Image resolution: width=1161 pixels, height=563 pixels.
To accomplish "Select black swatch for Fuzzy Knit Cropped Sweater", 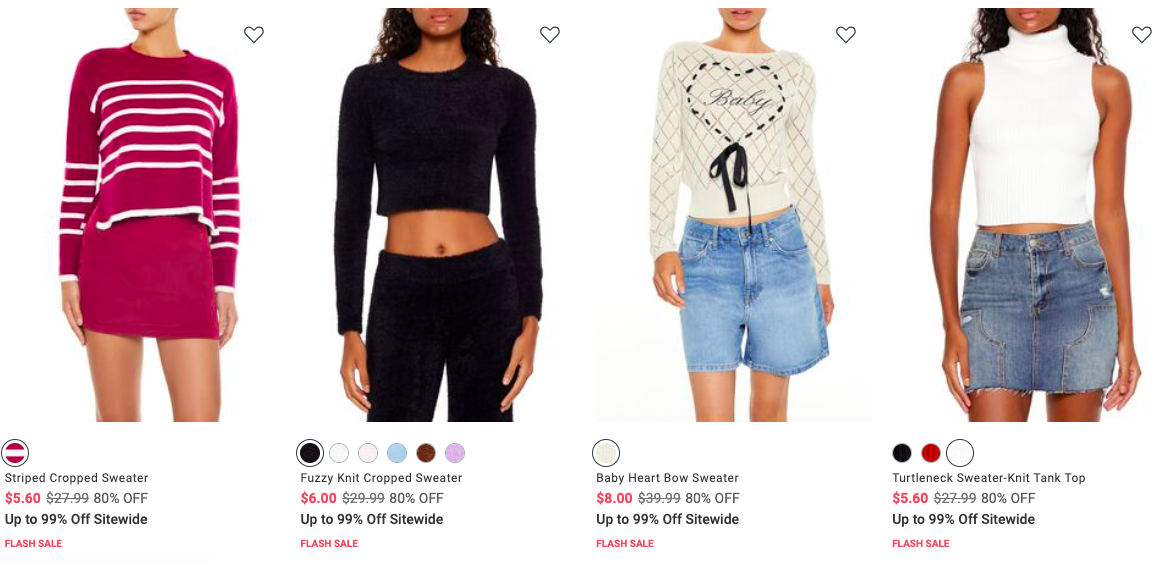I will click(310, 453).
